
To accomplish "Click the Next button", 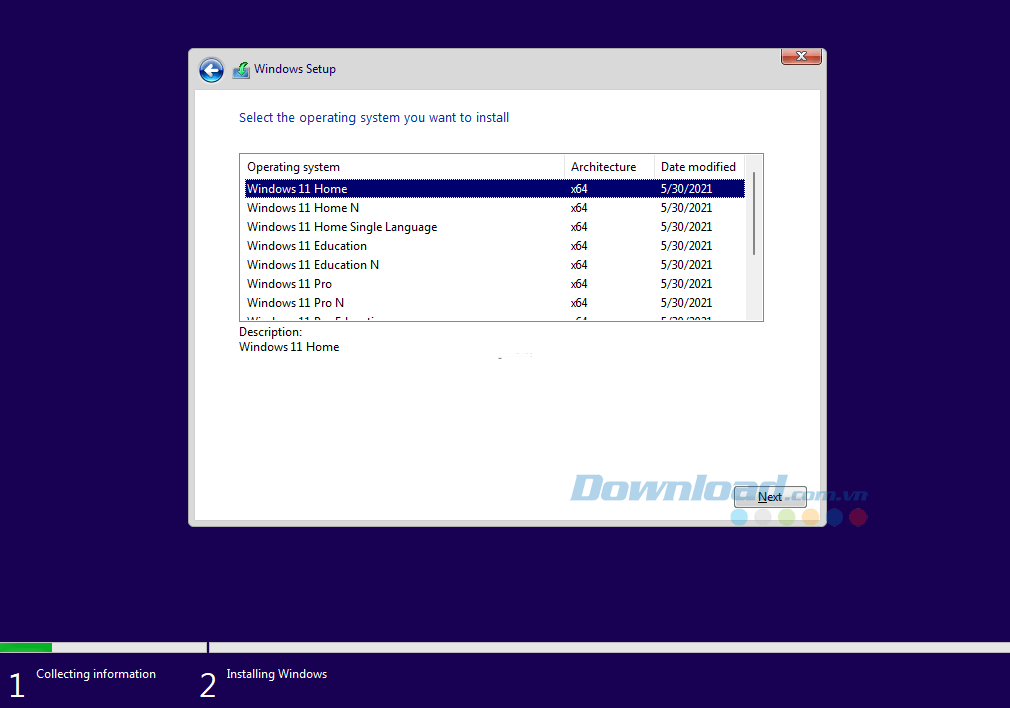I will [770, 497].
